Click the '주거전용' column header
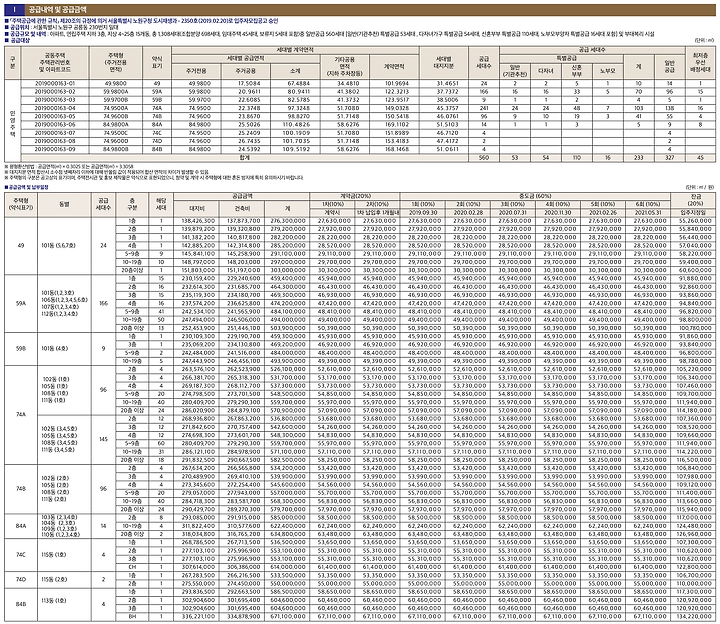This screenshot has height=624, width=720. [x=196, y=71]
